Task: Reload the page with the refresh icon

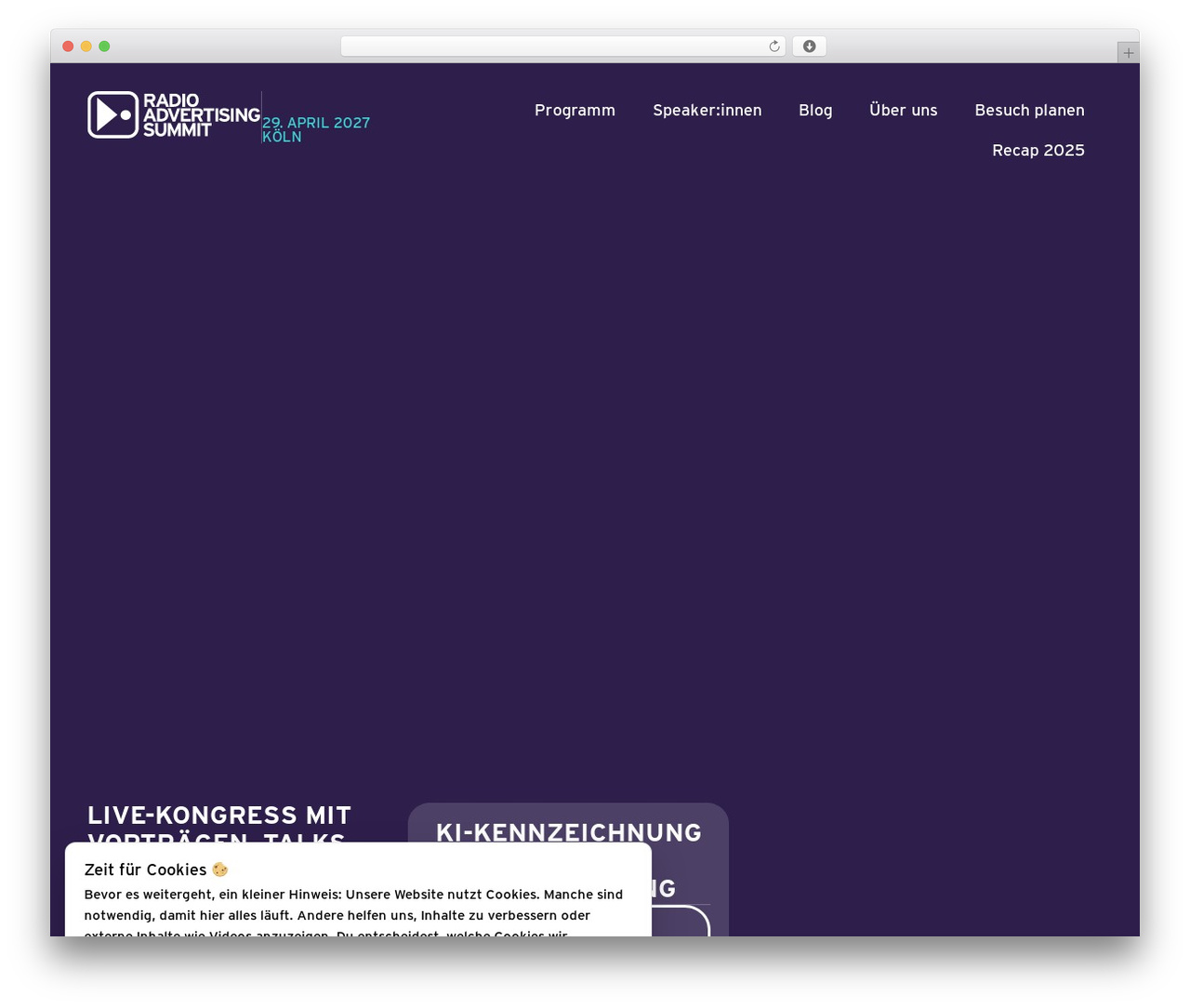Action: point(774,46)
